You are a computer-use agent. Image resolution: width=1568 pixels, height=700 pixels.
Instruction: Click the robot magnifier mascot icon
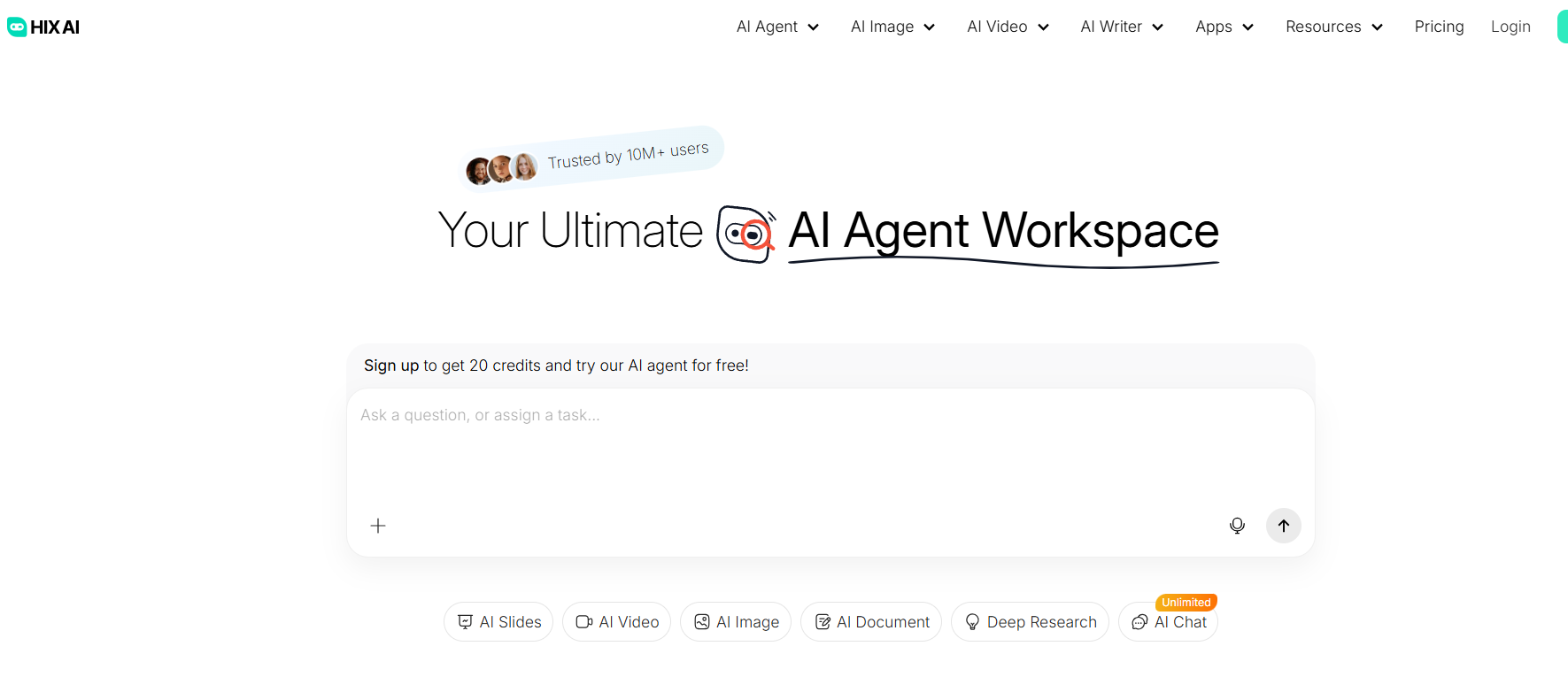[x=745, y=234]
